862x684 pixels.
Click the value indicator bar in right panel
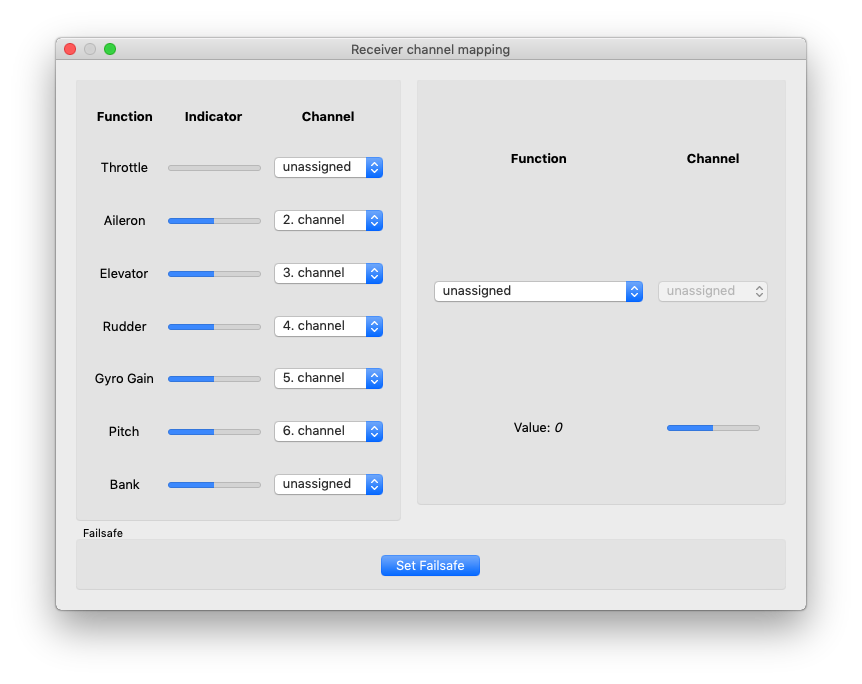(x=713, y=428)
